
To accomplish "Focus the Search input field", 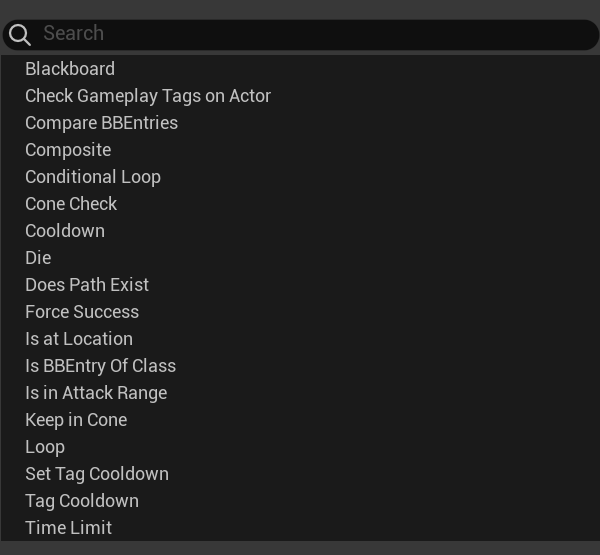I will 310,34.
